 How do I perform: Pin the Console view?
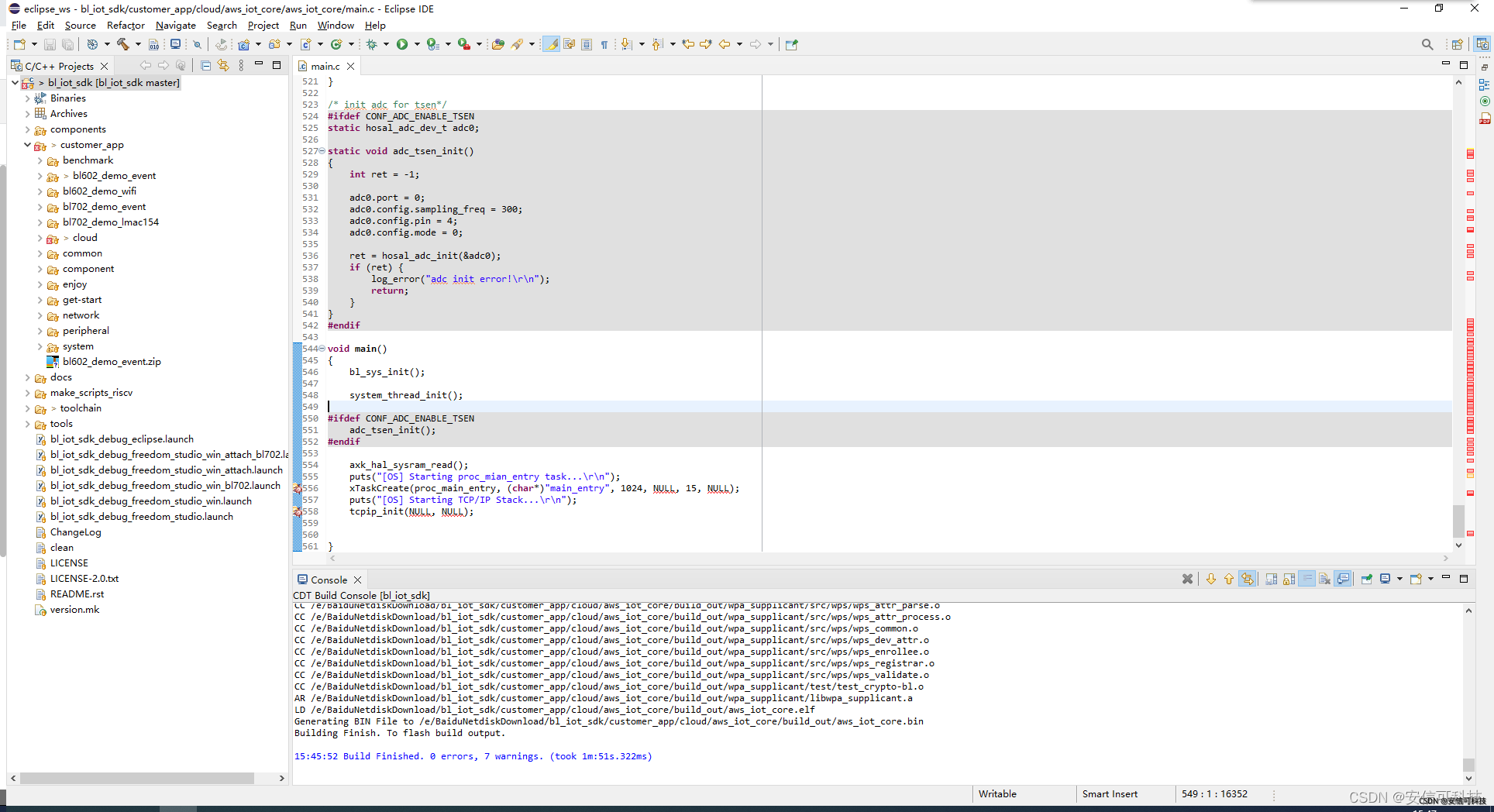1366,579
